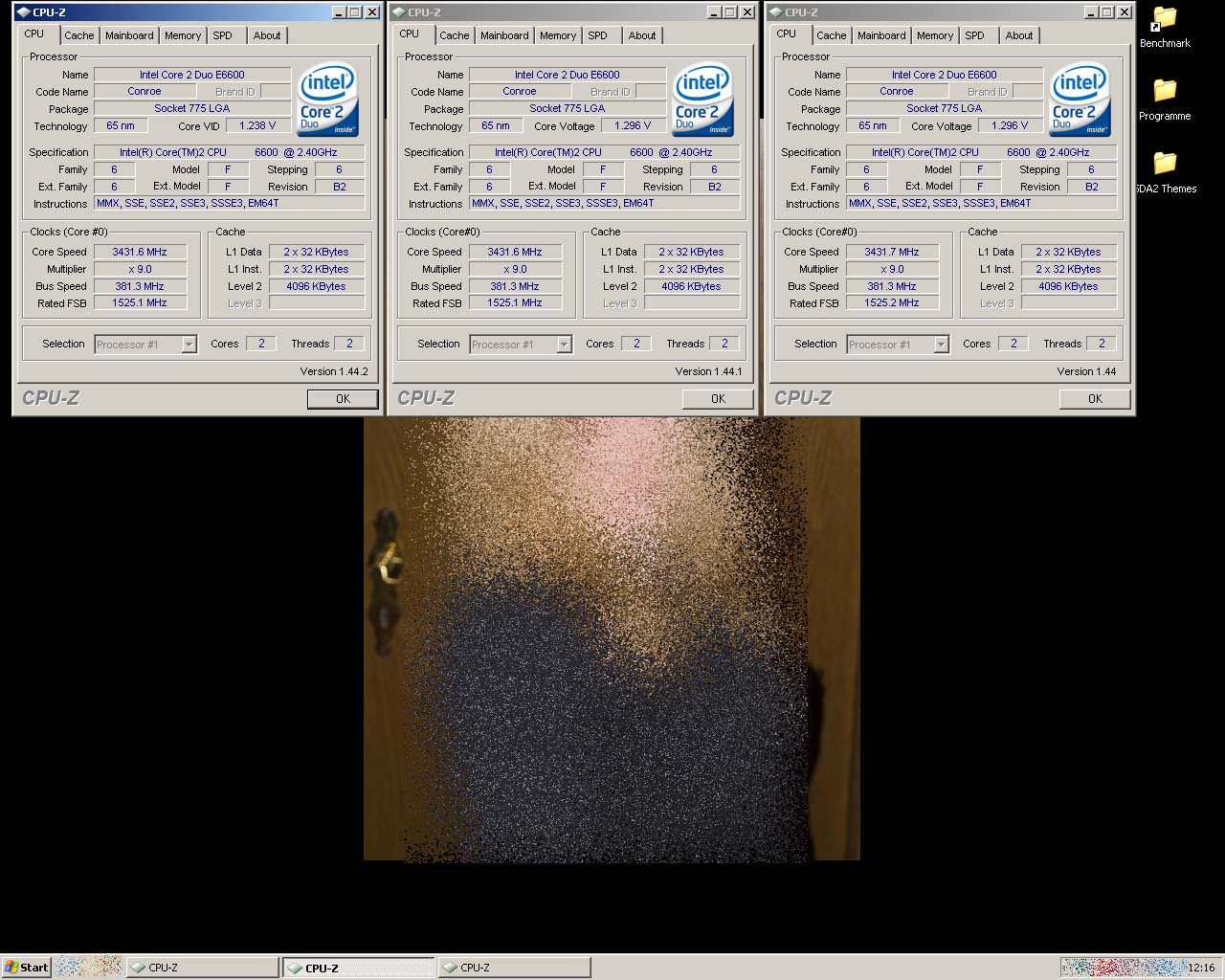The image size is (1225, 980).
Task: Click Revision B2 in version 1.44.1 window
Action: 715,187
